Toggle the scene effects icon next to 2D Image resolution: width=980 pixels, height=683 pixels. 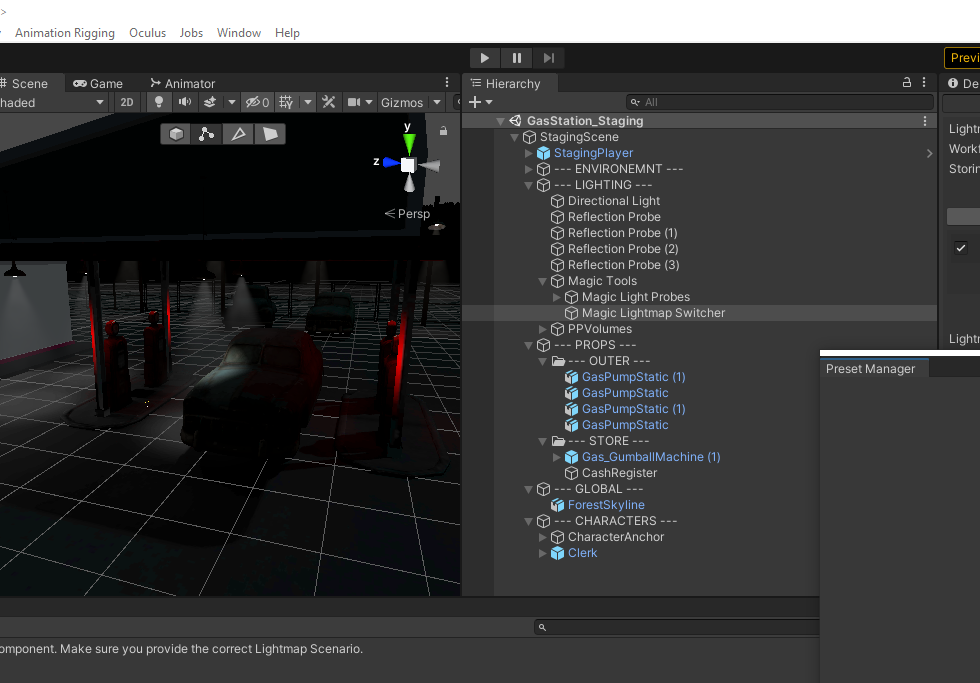point(212,102)
